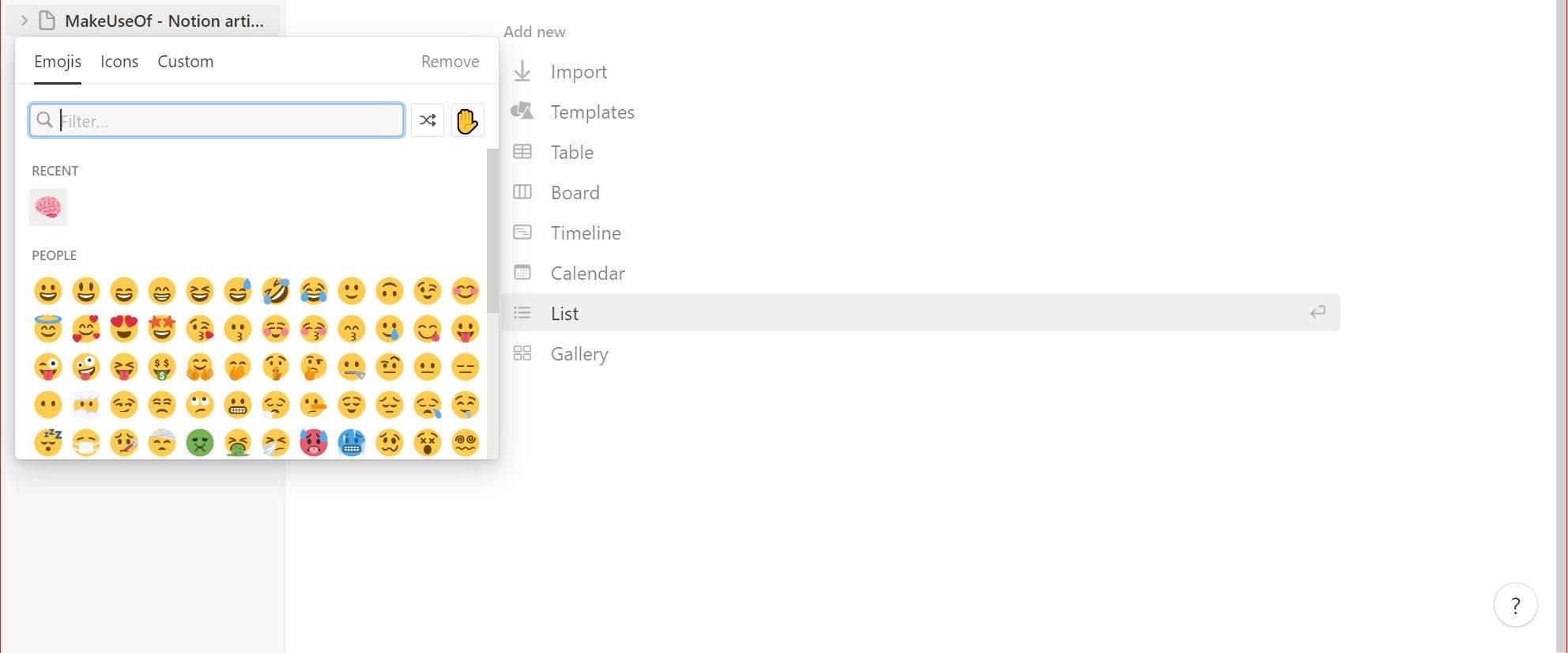
Task: Open the MakeUseOf Notion article page
Action: tap(164, 21)
